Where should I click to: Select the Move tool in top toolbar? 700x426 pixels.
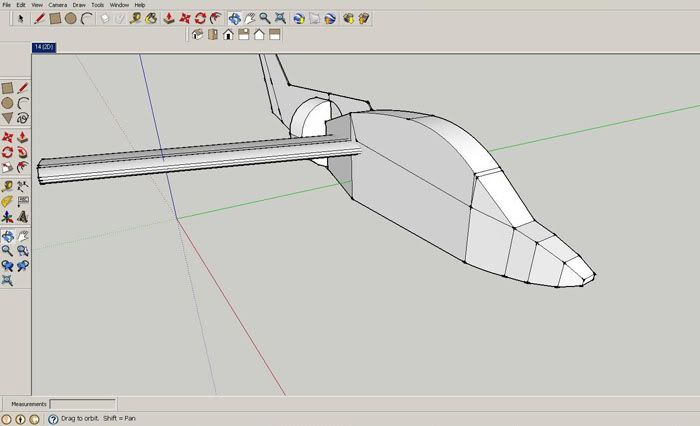click(x=184, y=19)
